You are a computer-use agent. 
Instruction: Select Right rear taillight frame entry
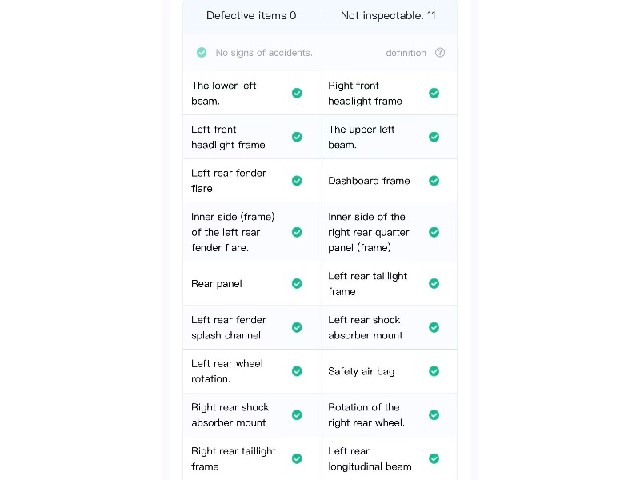pyautogui.click(x=252, y=459)
